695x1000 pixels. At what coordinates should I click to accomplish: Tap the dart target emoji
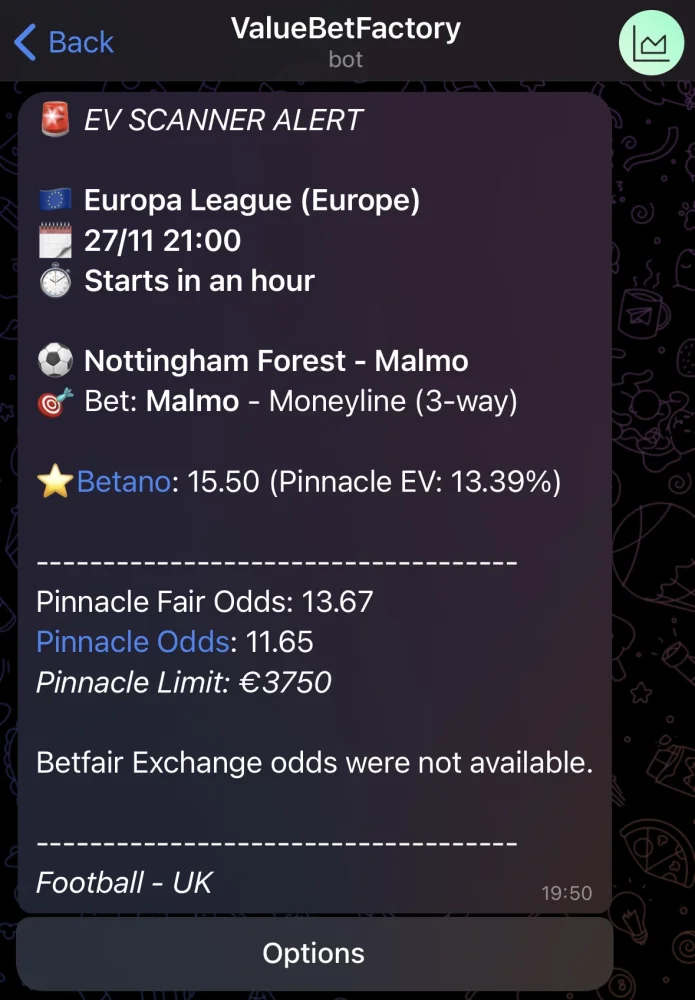tap(55, 401)
